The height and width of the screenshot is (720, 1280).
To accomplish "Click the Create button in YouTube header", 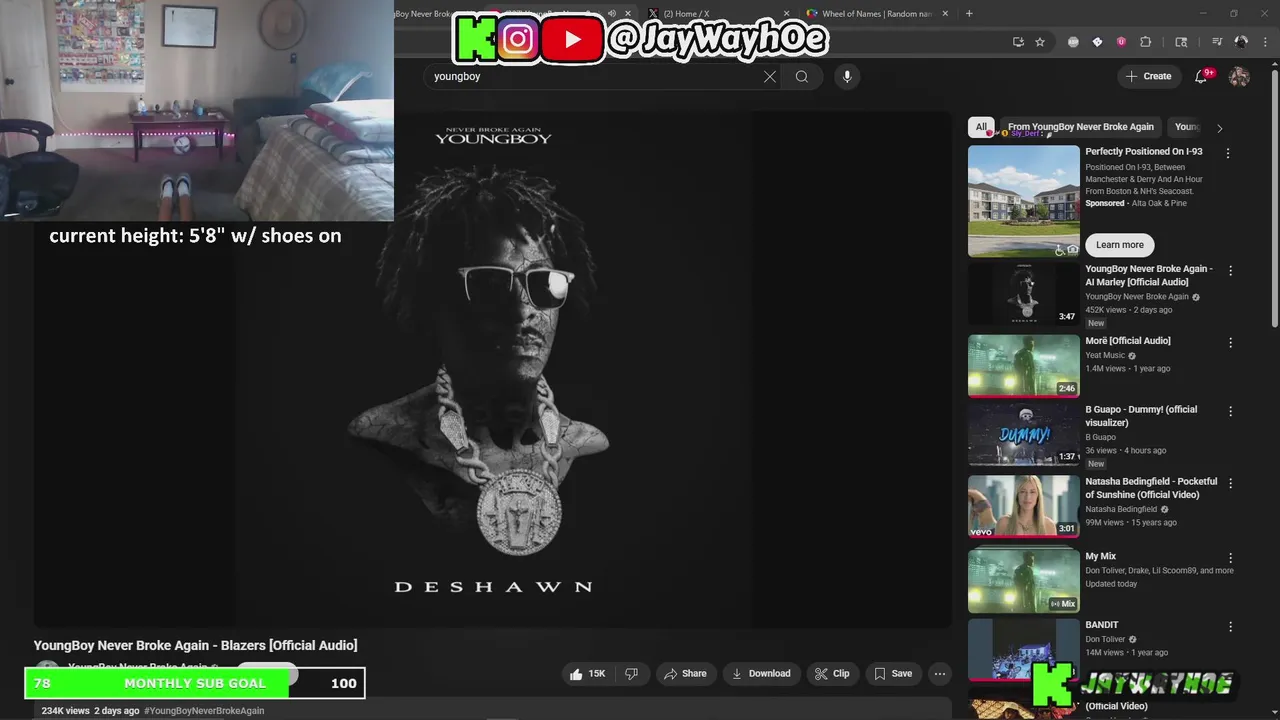I will [x=1148, y=76].
